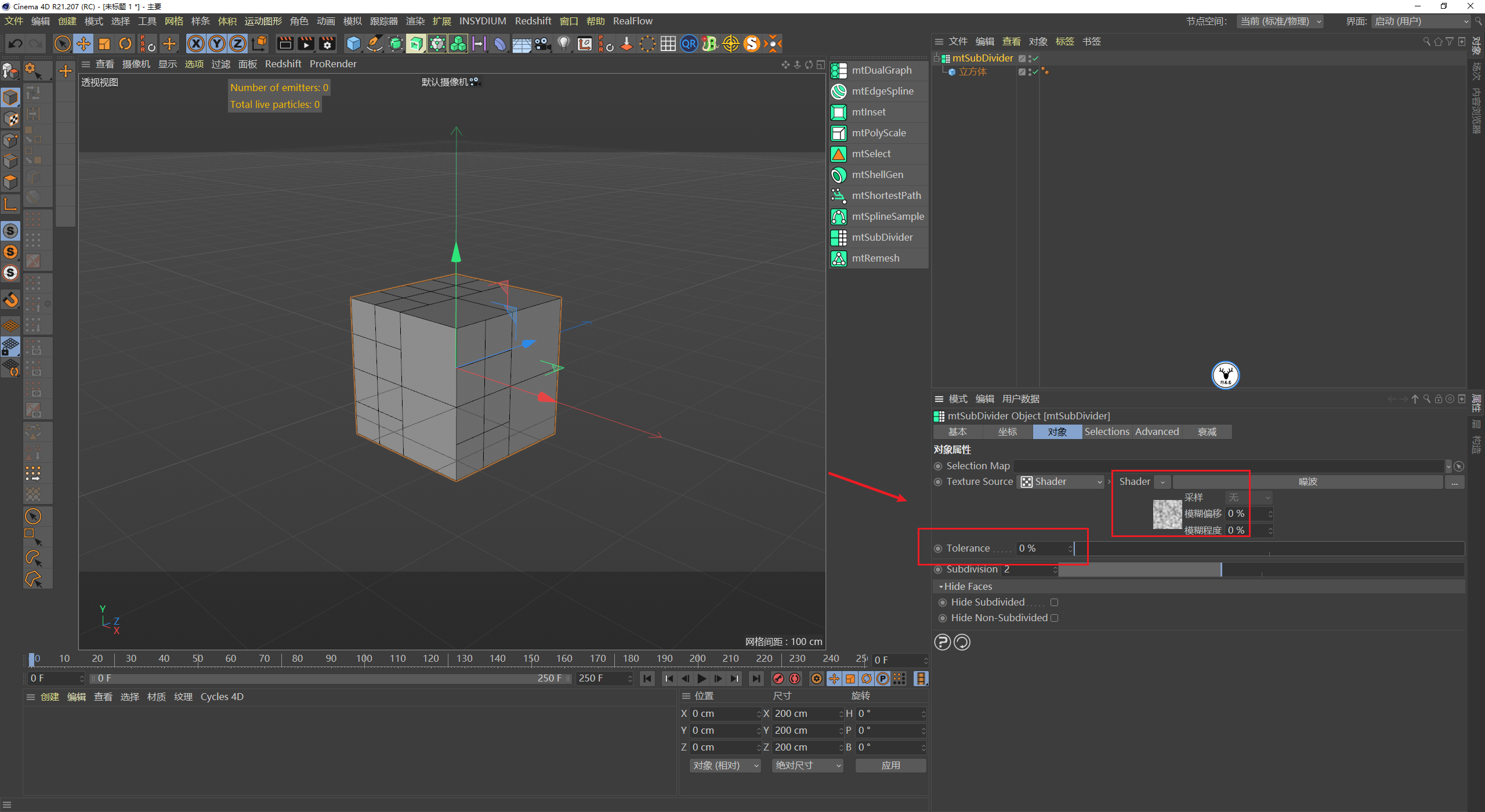
Task: Click the 应用 apply button
Action: tap(890, 766)
